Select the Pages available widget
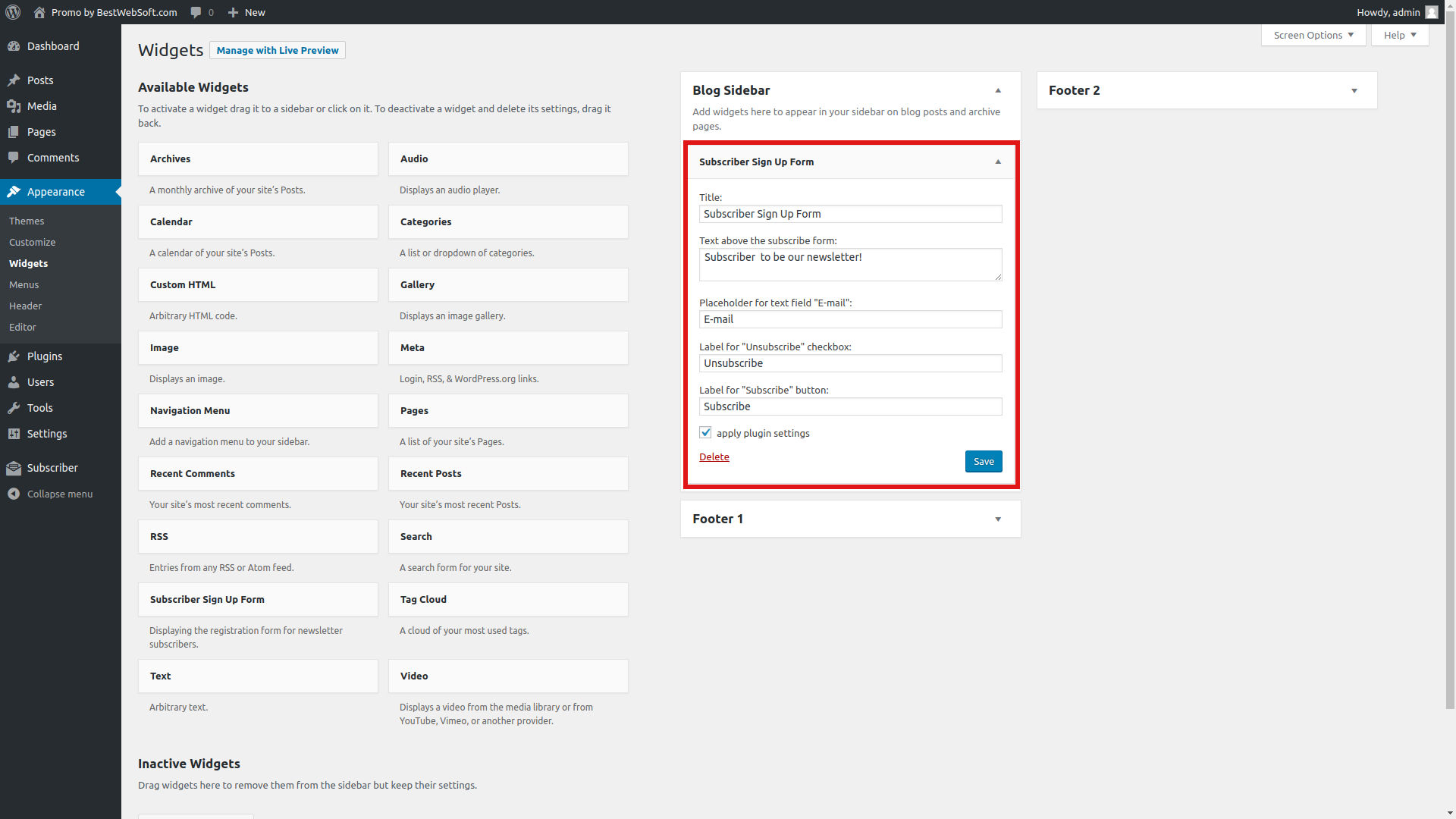This screenshot has width=1456, height=819. pos(508,410)
